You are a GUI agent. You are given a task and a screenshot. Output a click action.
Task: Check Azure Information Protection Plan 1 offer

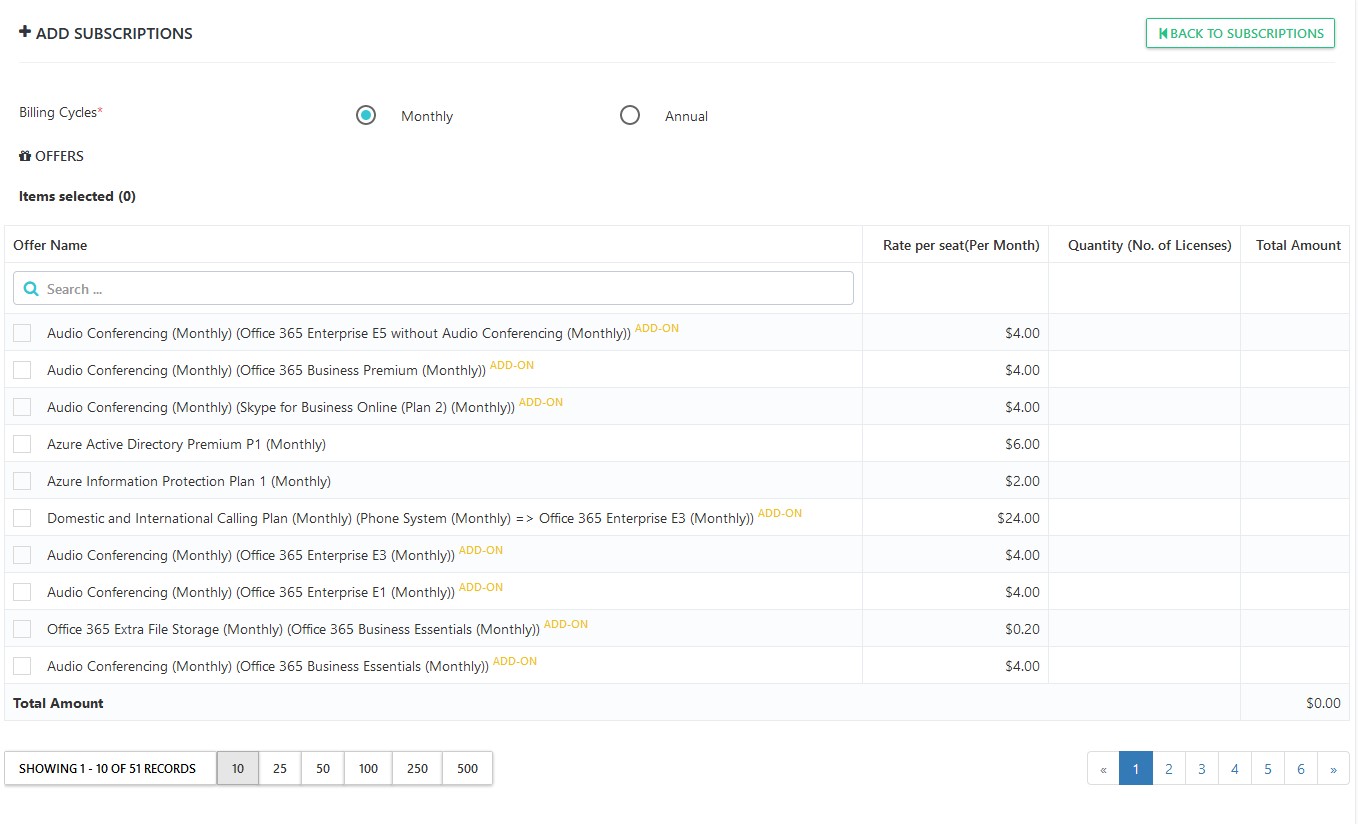click(22, 481)
